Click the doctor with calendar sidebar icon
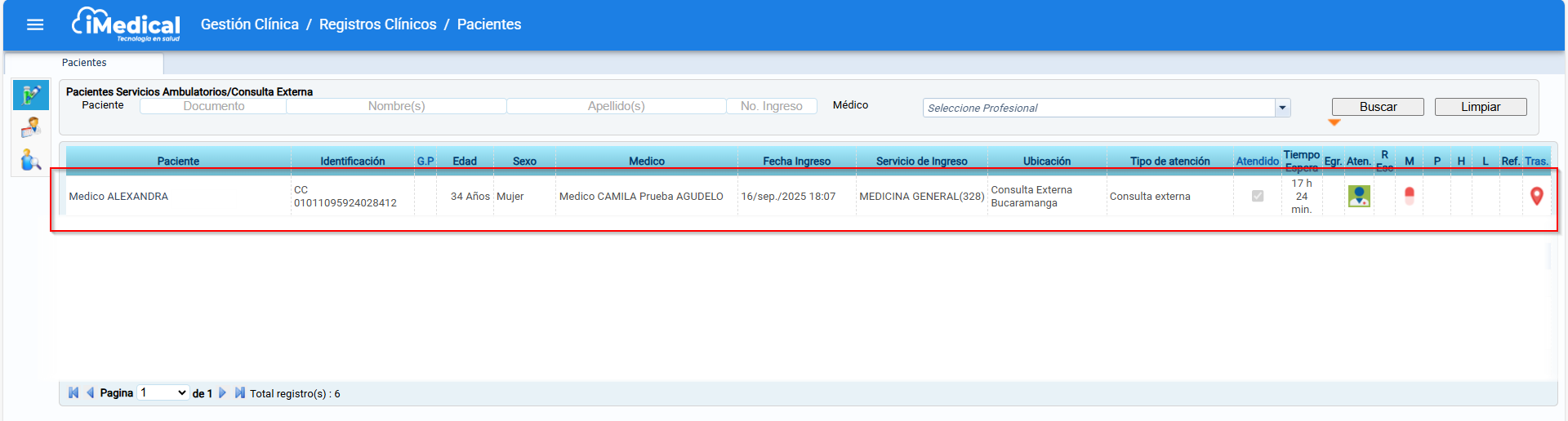Image resolution: width=1568 pixels, height=421 pixels. [x=31, y=127]
